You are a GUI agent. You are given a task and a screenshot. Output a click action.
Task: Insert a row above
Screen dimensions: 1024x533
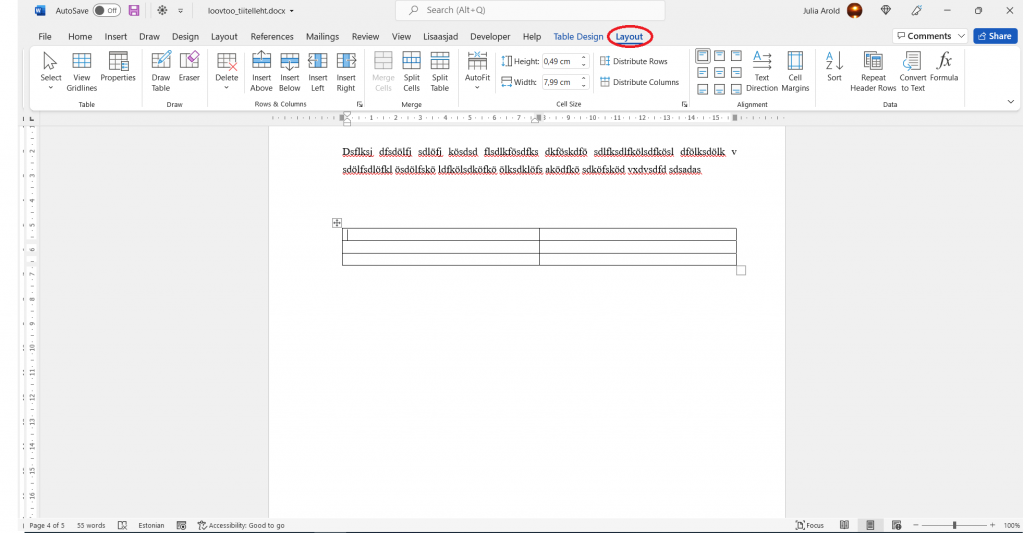point(261,71)
